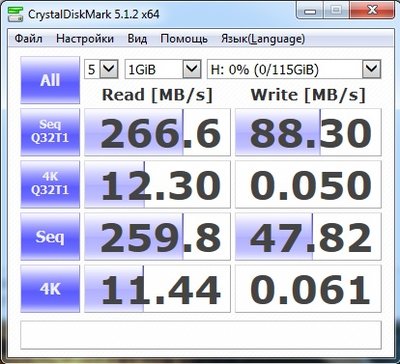Click the disabled maximize window button
Image resolution: width=400 pixels, height=364 pixels.
(335, 11)
